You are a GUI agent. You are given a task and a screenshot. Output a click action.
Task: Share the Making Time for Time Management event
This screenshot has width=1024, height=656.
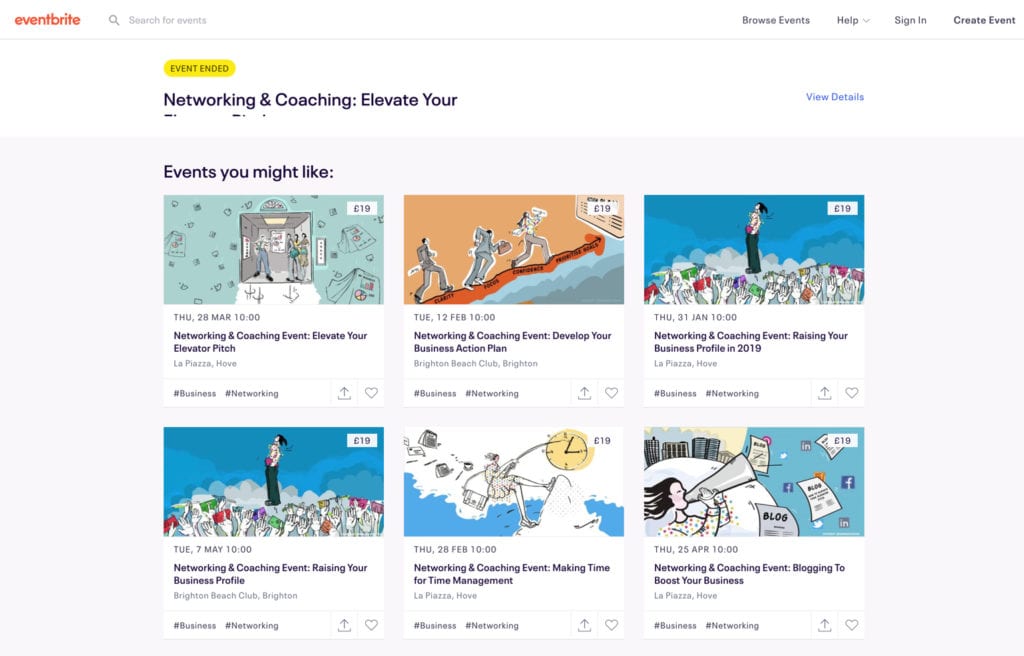click(x=584, y=625)
